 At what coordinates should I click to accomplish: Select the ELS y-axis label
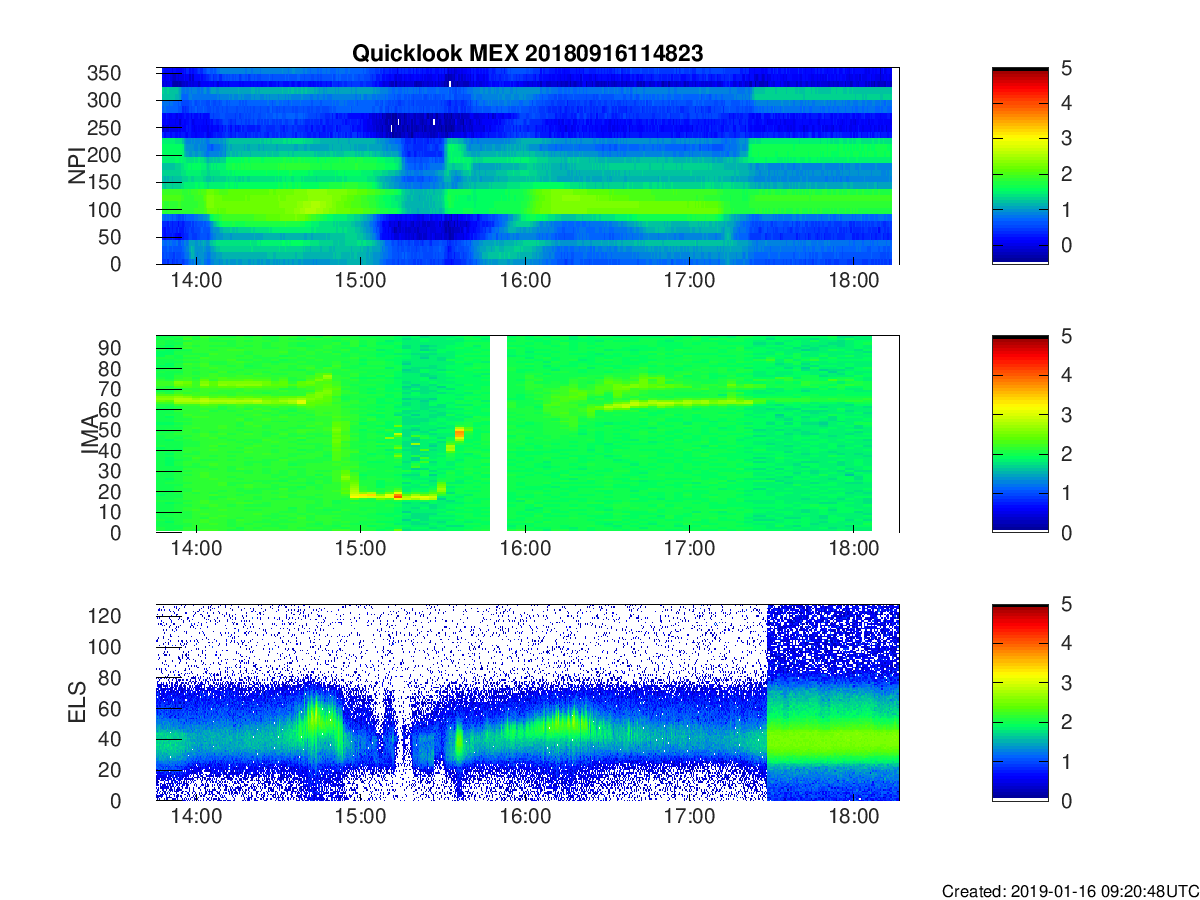[x=77, y=702]
